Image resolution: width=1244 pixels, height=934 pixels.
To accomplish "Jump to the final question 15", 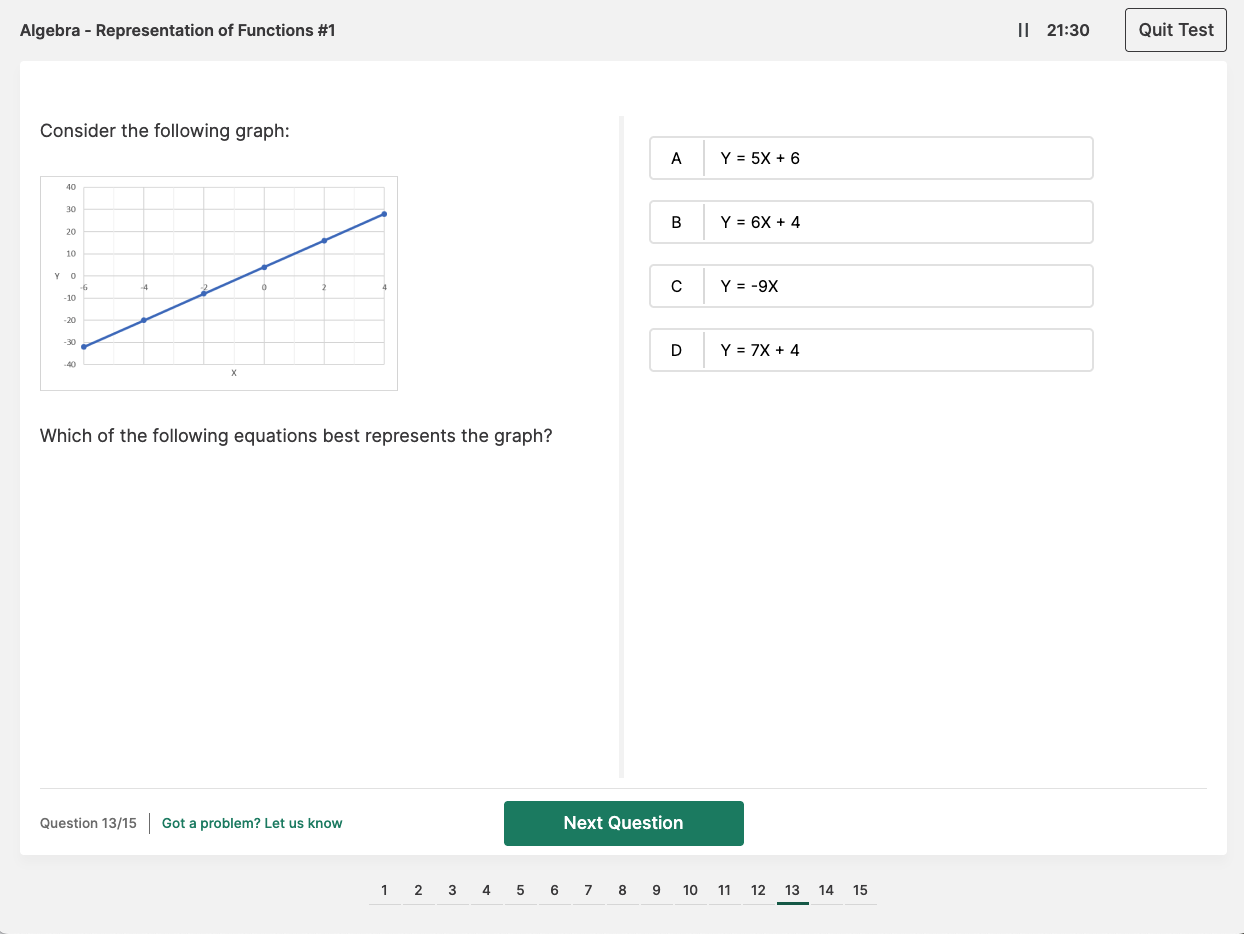I will [x=860, y=890].
